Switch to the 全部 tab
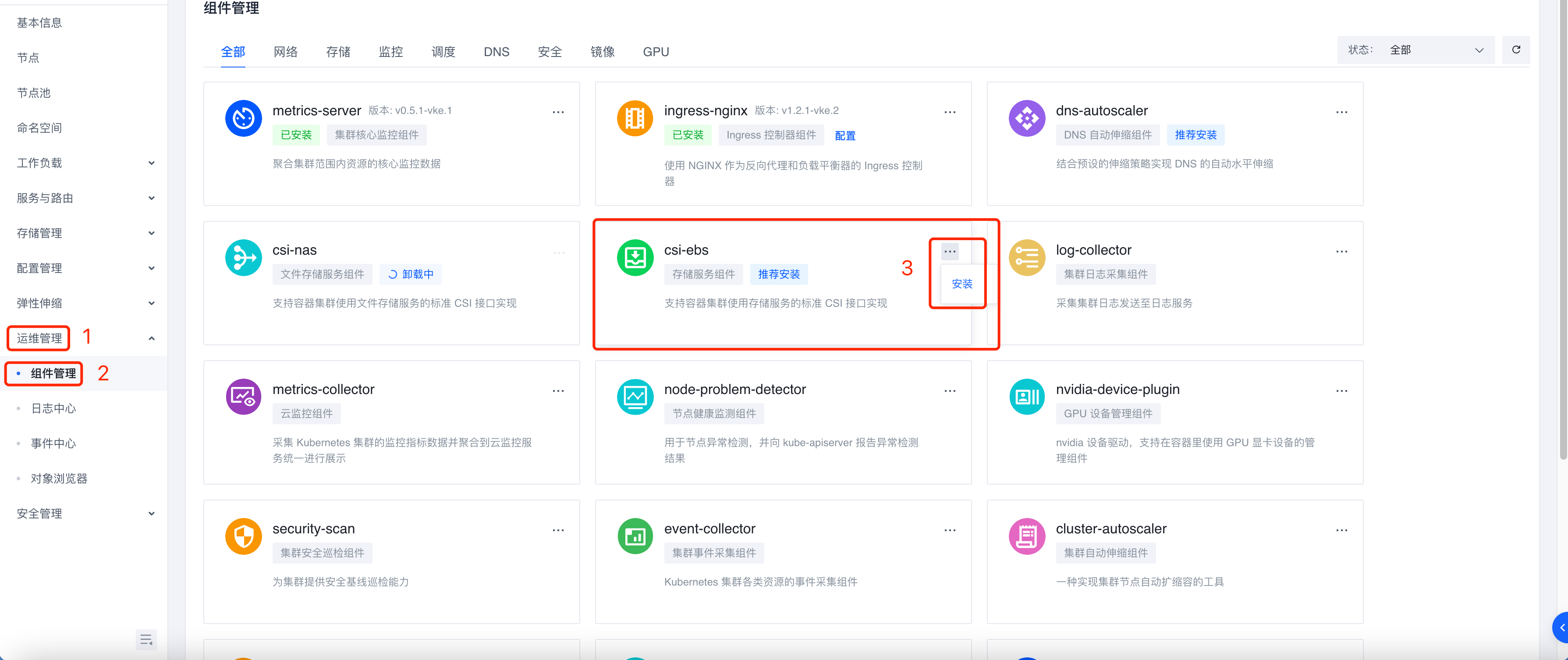The image size is (1568, 660). pos(233,52)
